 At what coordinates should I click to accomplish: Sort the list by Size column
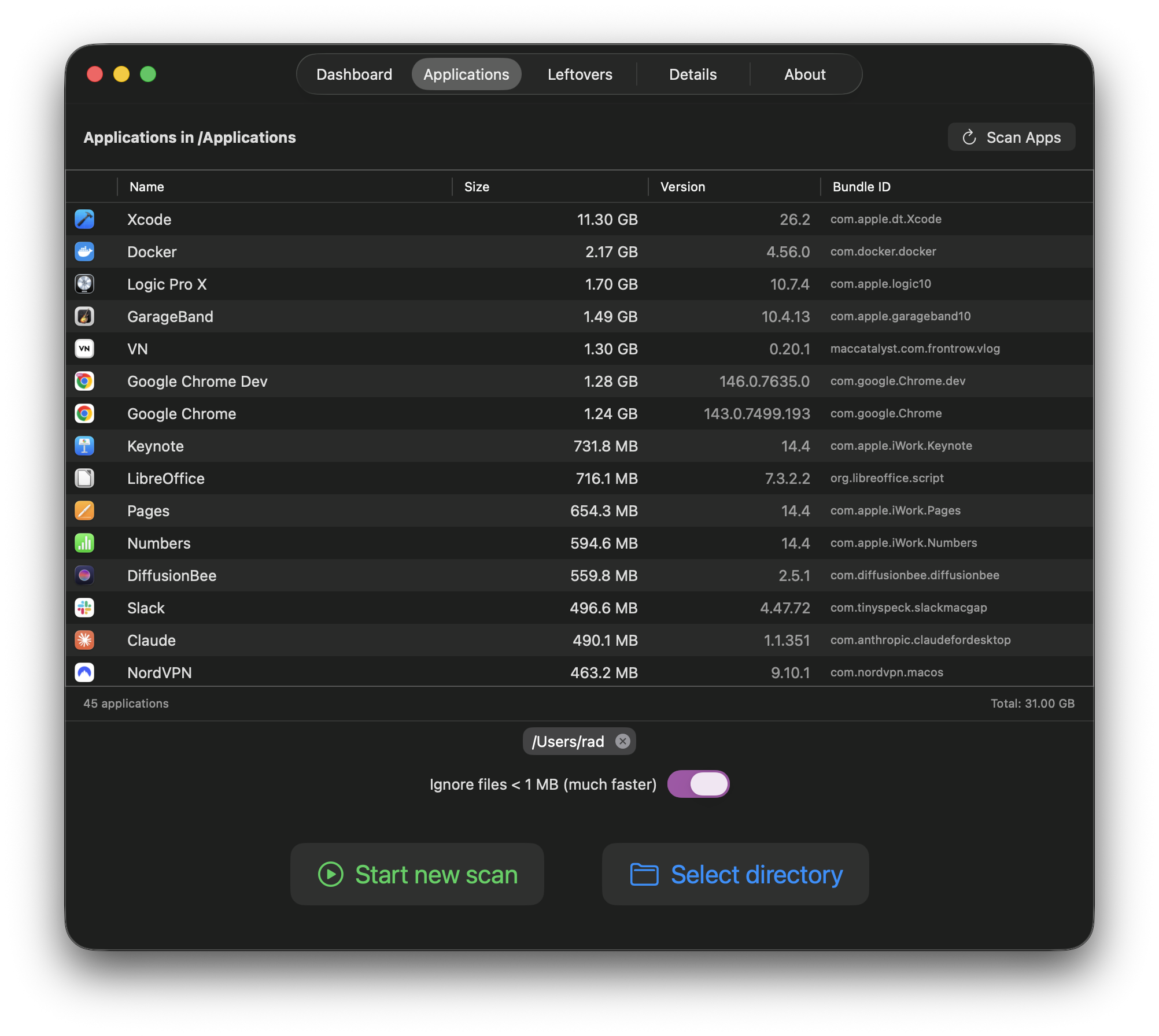pos(477,187)
